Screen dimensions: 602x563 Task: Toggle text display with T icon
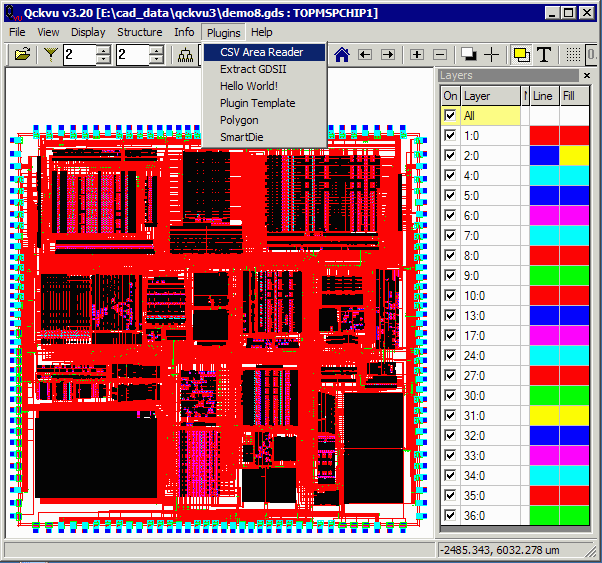point(544,55)
